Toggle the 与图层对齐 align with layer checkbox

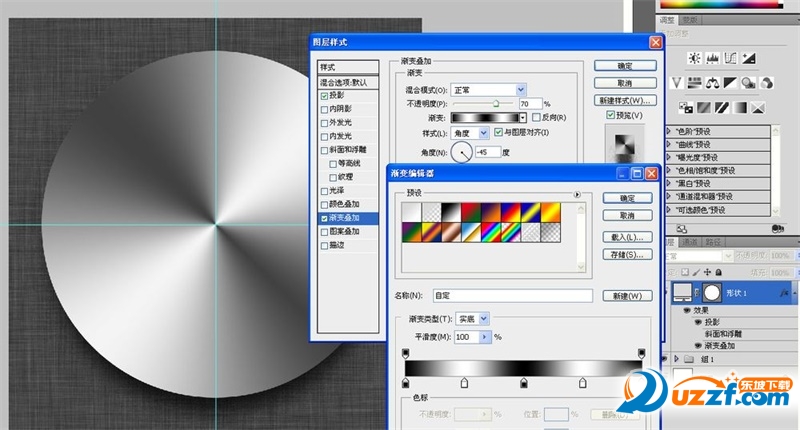click(498, 132)
